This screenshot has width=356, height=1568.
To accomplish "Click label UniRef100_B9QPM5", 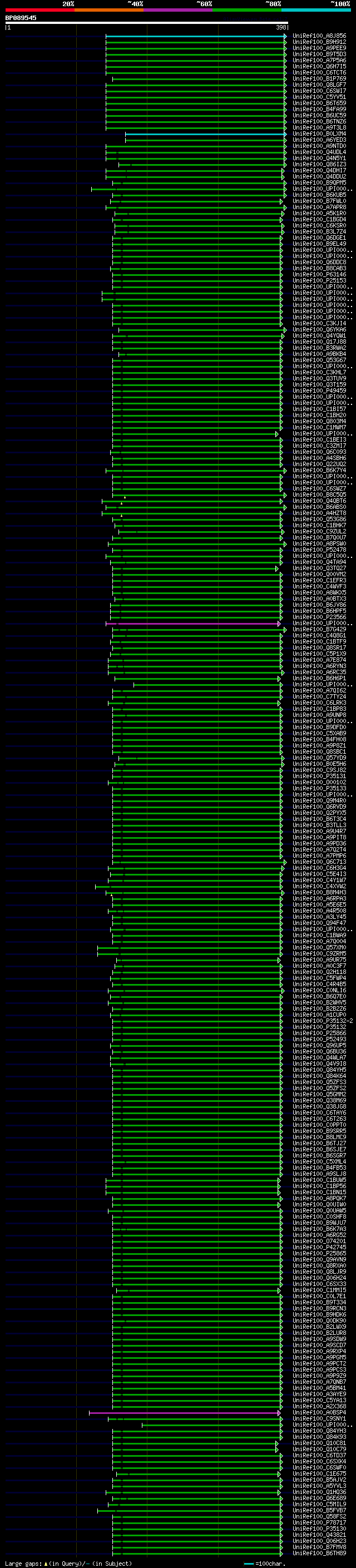I will click(319, 182).
